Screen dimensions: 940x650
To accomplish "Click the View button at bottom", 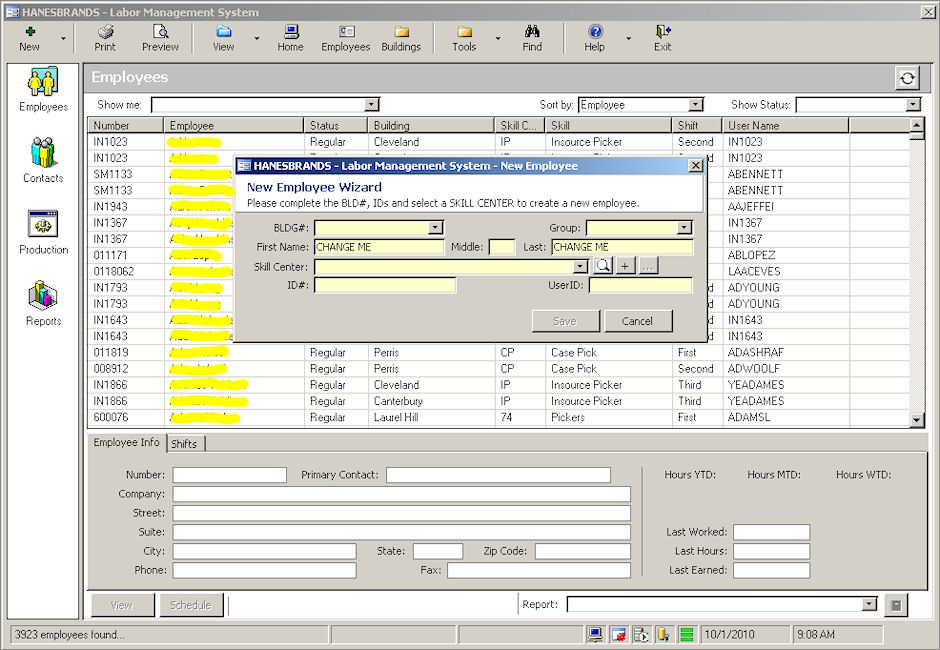I will (x=122, y=605).
